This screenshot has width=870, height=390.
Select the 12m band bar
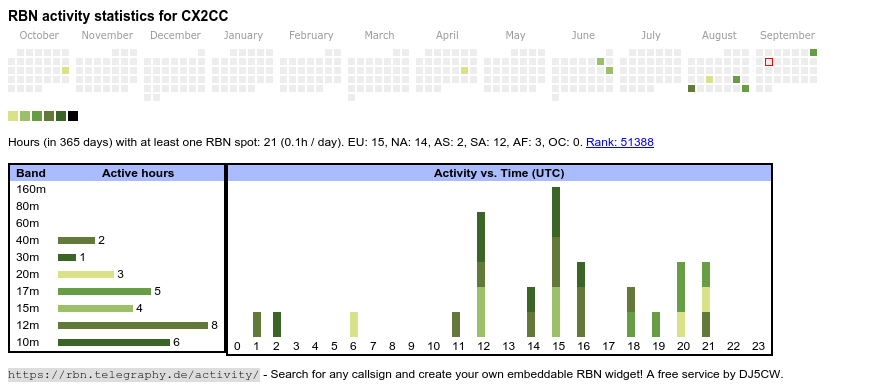coord(133,326)
